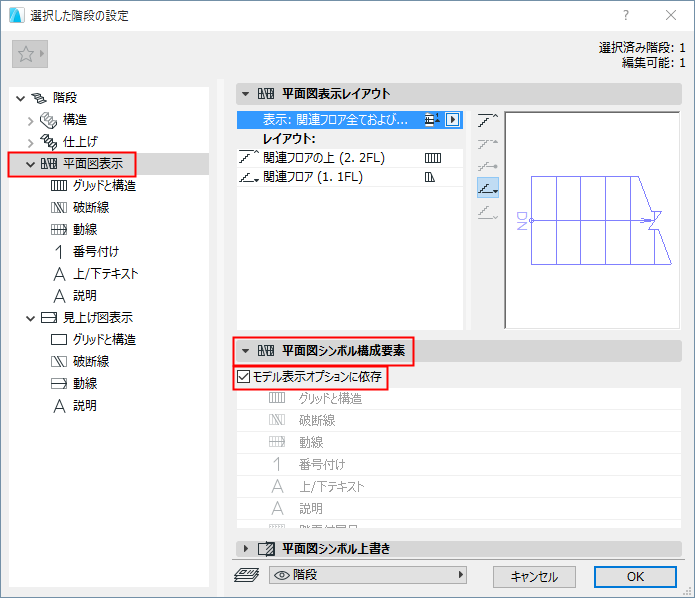Viewport: 695px width, 598px height.
Task: Click the help question mark button
Action: (625, 16)
